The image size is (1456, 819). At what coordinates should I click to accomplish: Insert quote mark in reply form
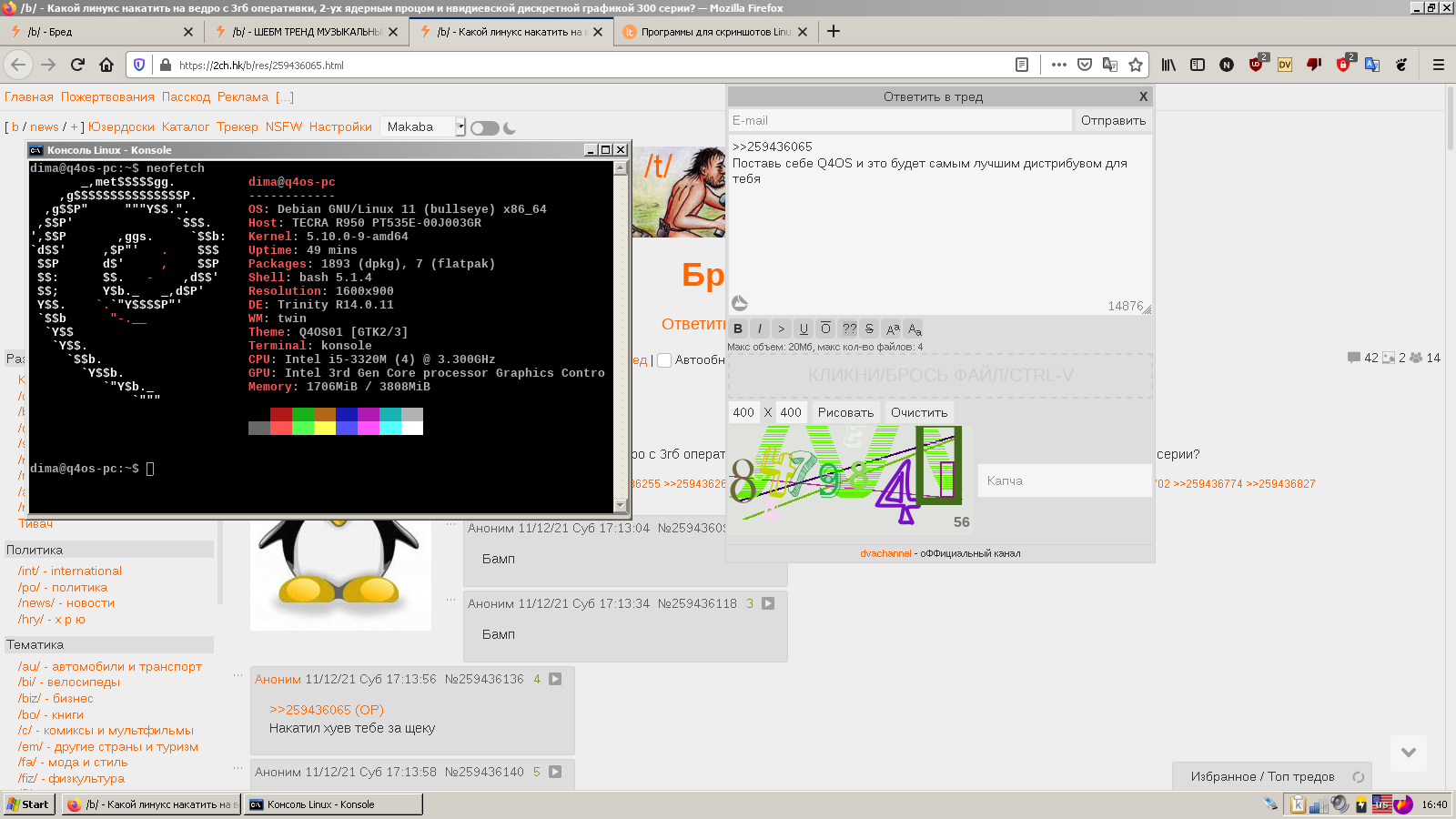point(782,329)
